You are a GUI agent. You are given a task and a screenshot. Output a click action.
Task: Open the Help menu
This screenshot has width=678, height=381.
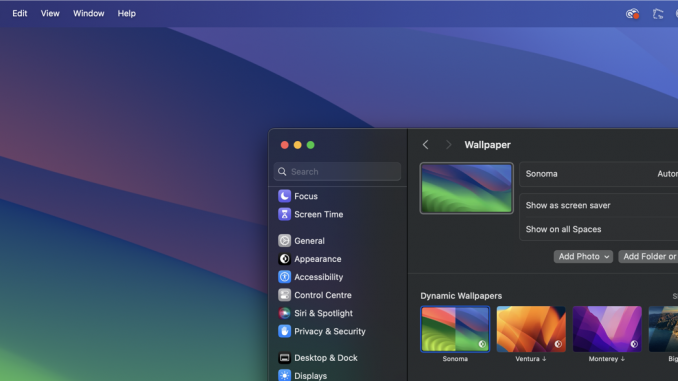(x=127, y=13)
